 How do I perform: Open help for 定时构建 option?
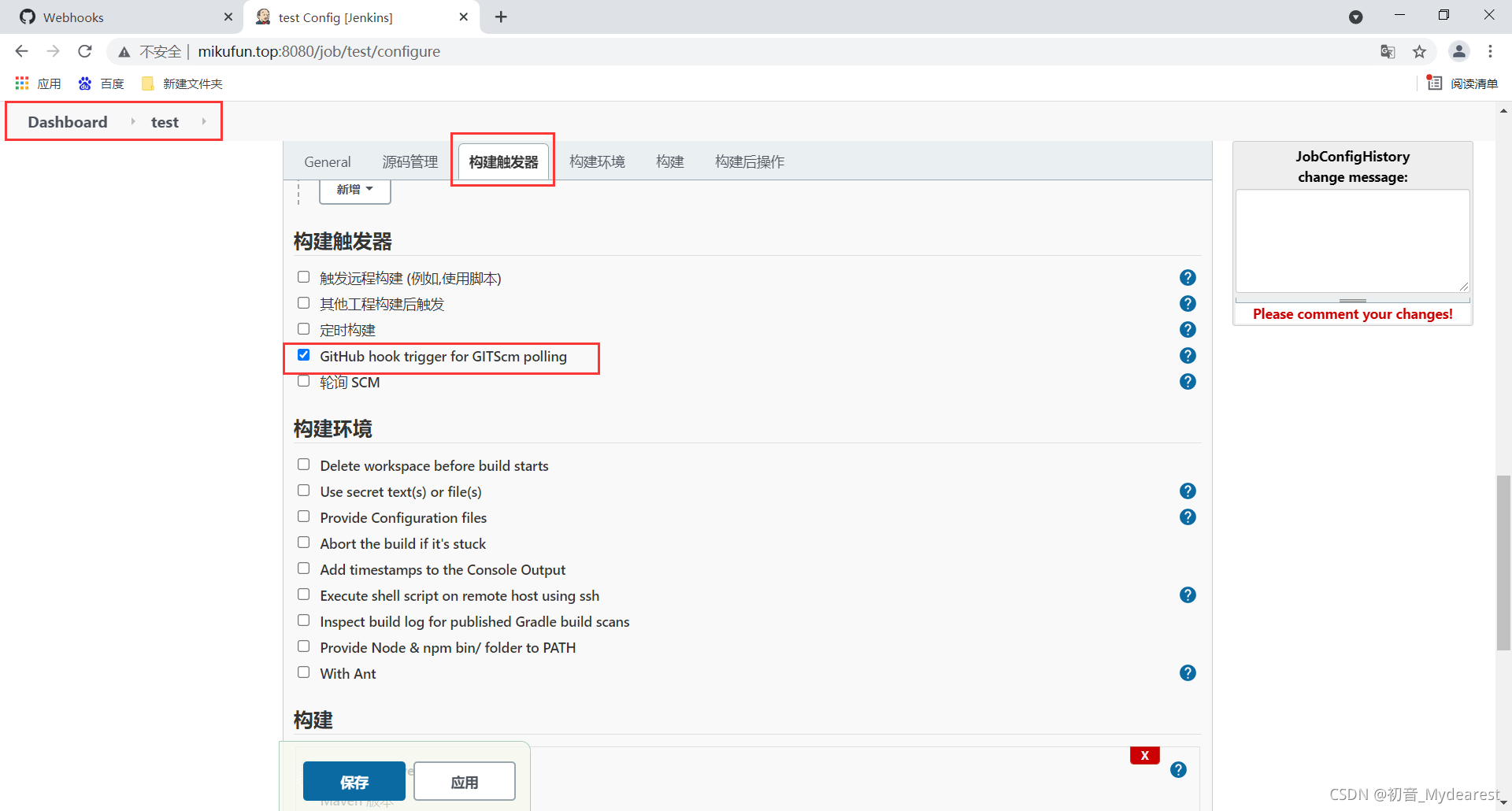(1188, 330)
